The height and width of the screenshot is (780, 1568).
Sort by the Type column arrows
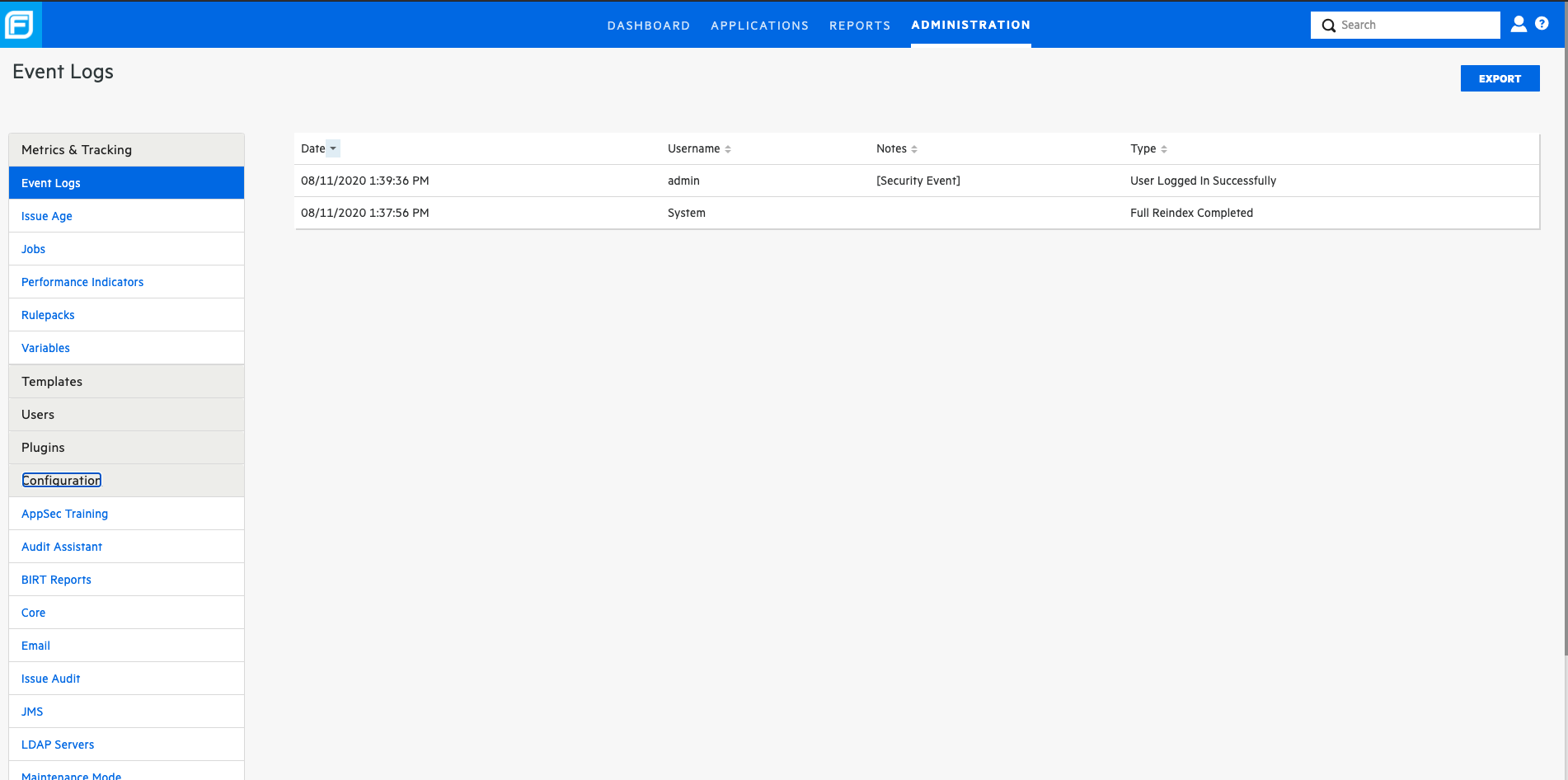coord(1164,148)
